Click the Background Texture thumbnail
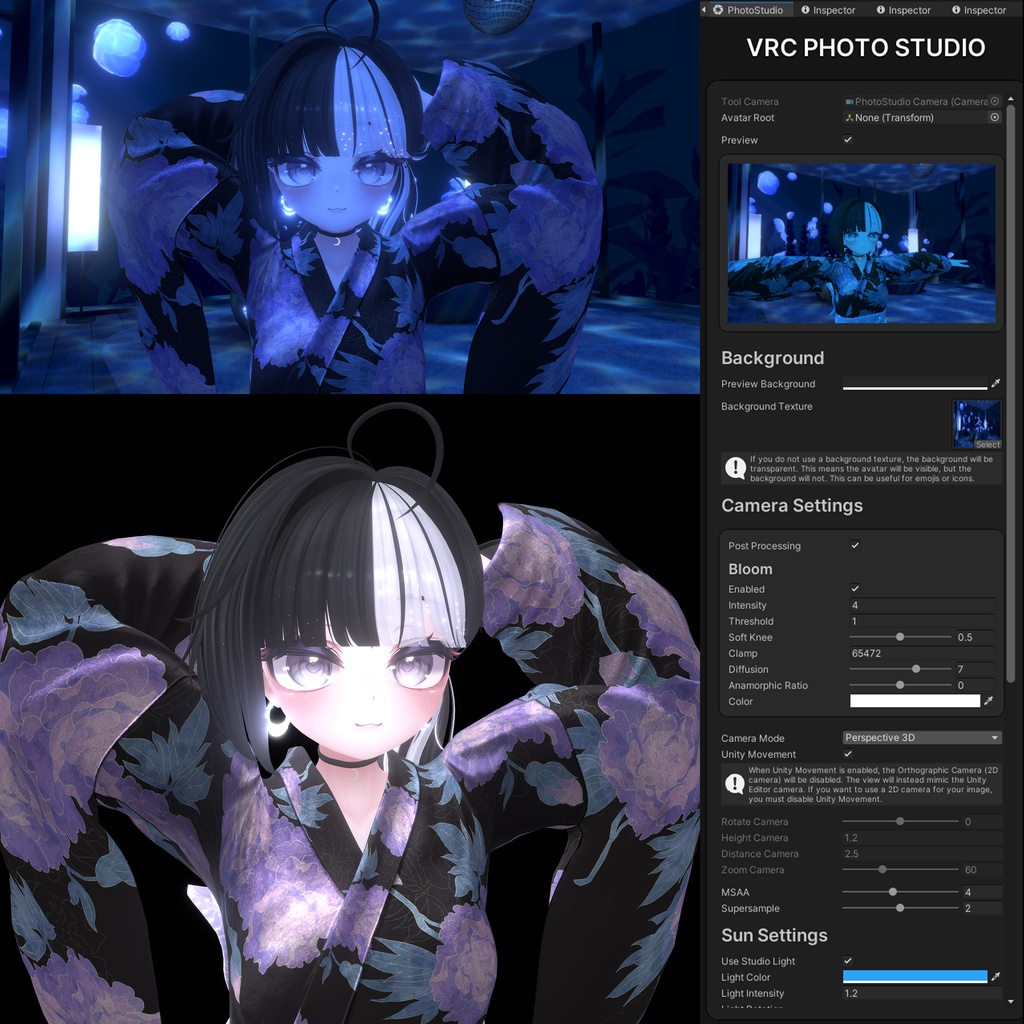The image size is (1024, 1024). pyautogui.click(x=976, y=418)
